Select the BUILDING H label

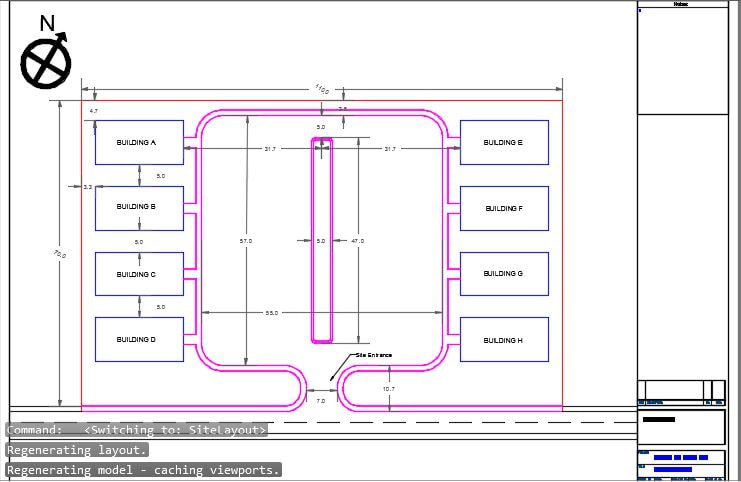point(503,340)
